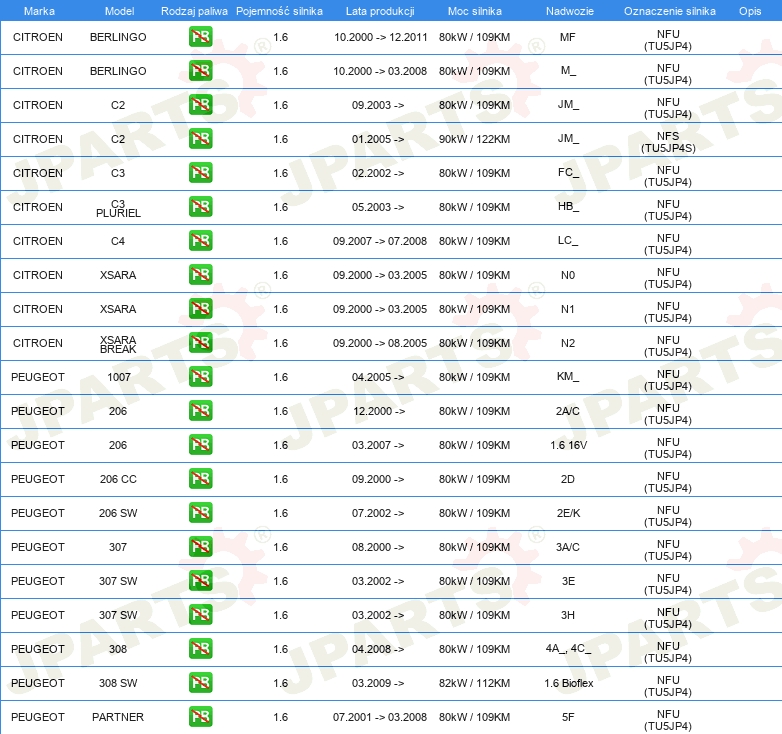
Task: Click the fuel icon in the Peugeot 308 4A_ row
Action: 200,649
